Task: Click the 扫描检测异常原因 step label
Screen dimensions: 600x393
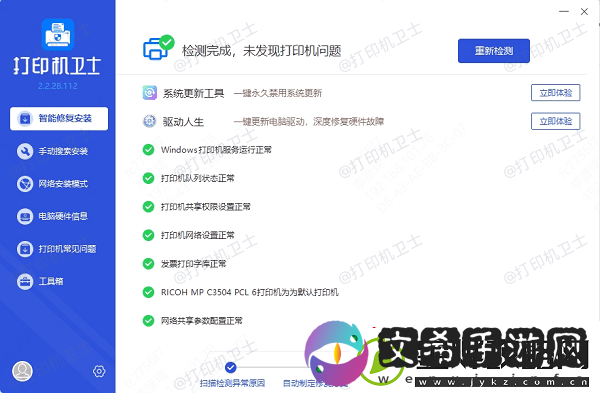Action: (232, 383)
